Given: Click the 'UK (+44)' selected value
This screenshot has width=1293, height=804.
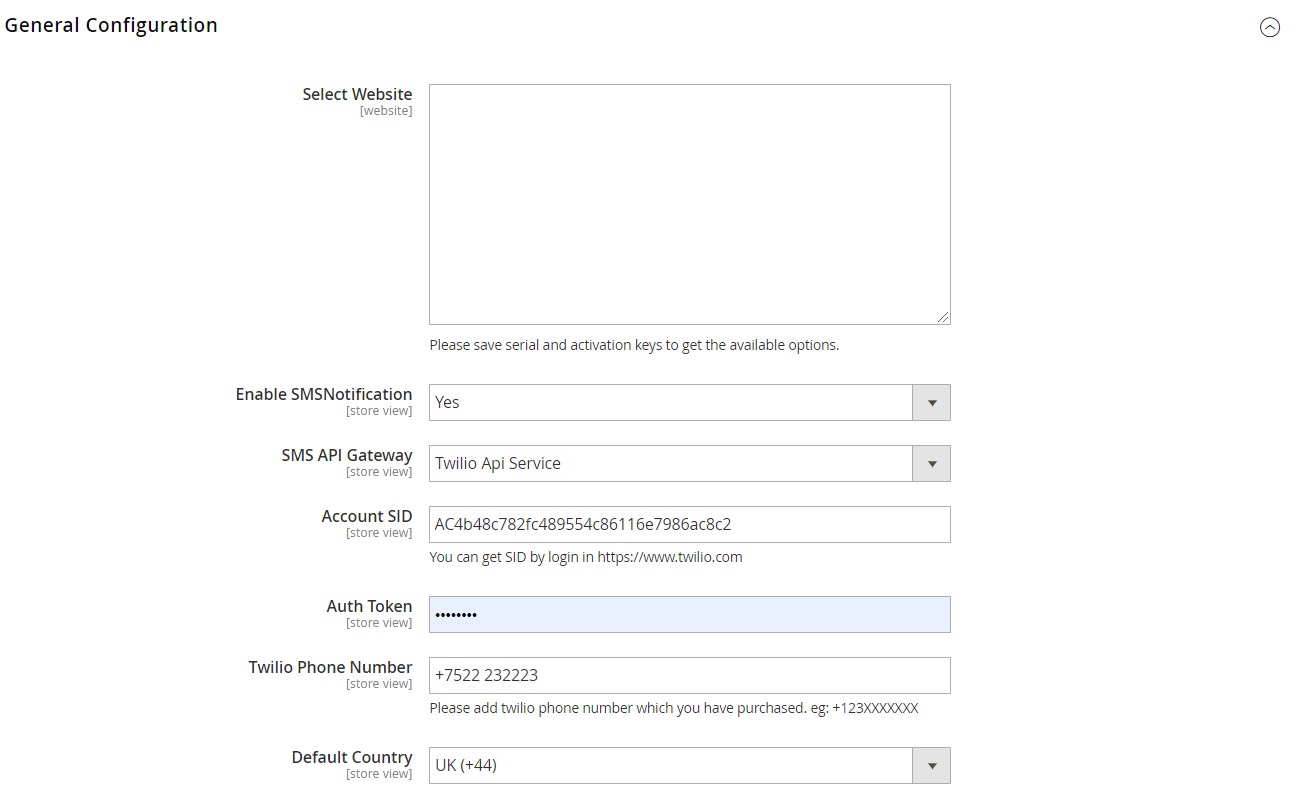Looking at the screenshot, I should (466, 766).
